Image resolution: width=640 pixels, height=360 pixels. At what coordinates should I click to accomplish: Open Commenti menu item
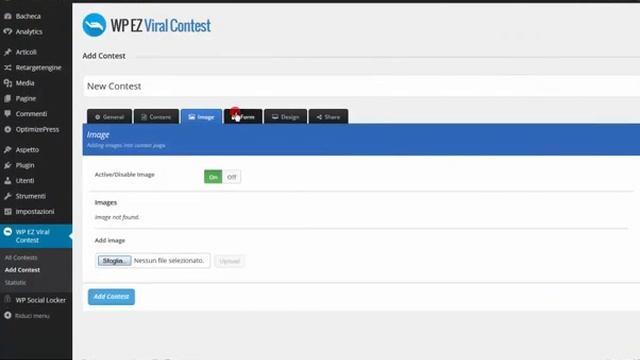[31, 113]
